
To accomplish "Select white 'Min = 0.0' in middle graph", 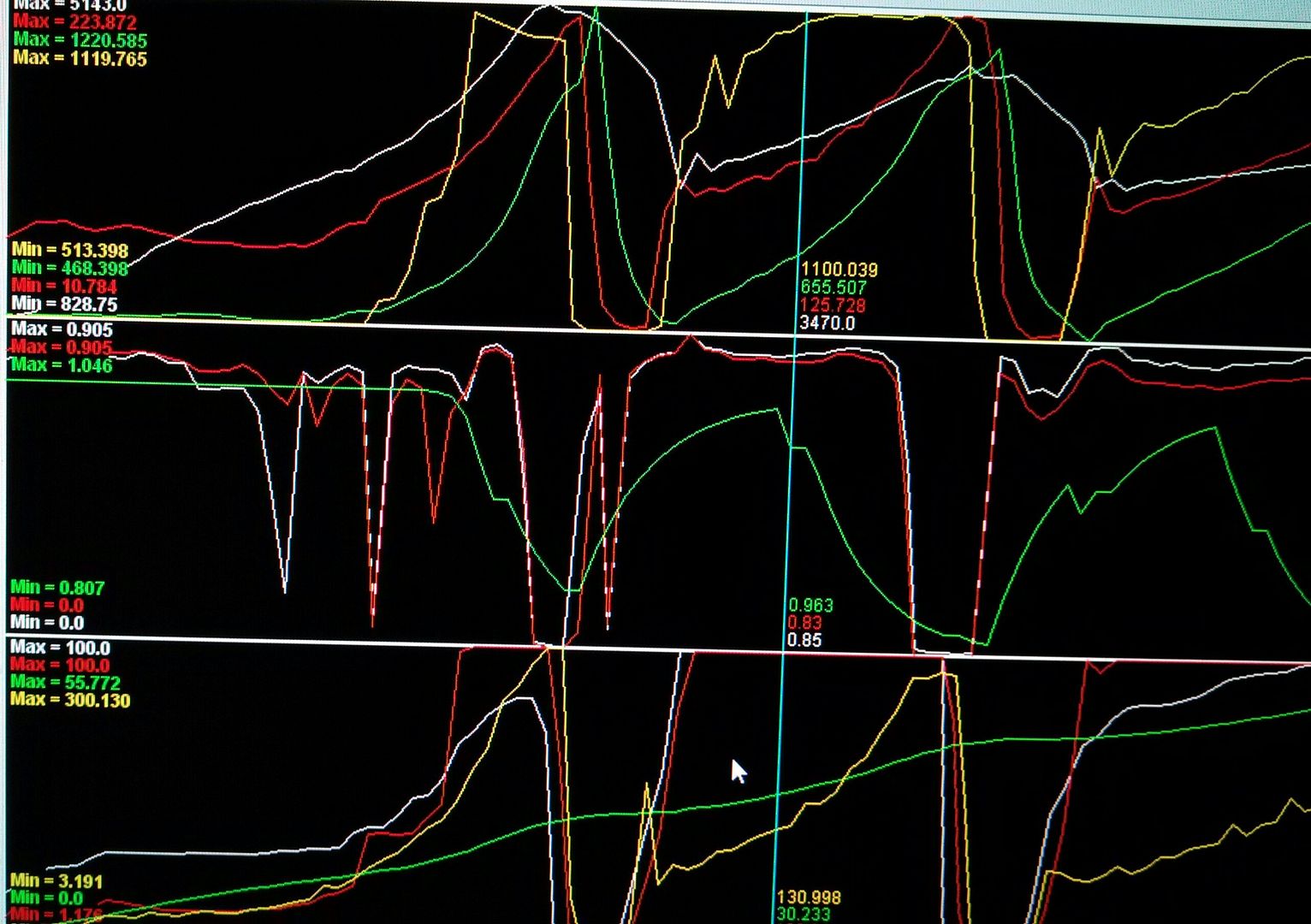I will tap(47, 623).
